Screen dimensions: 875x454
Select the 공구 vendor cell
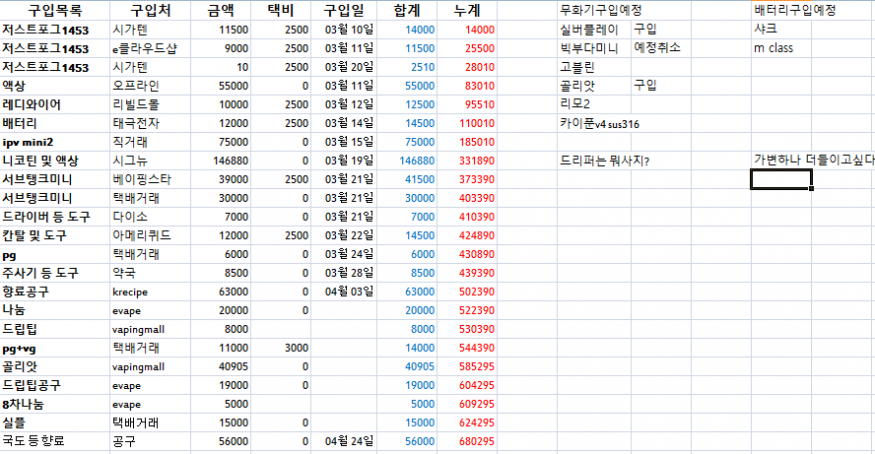(x=150, y=441)
